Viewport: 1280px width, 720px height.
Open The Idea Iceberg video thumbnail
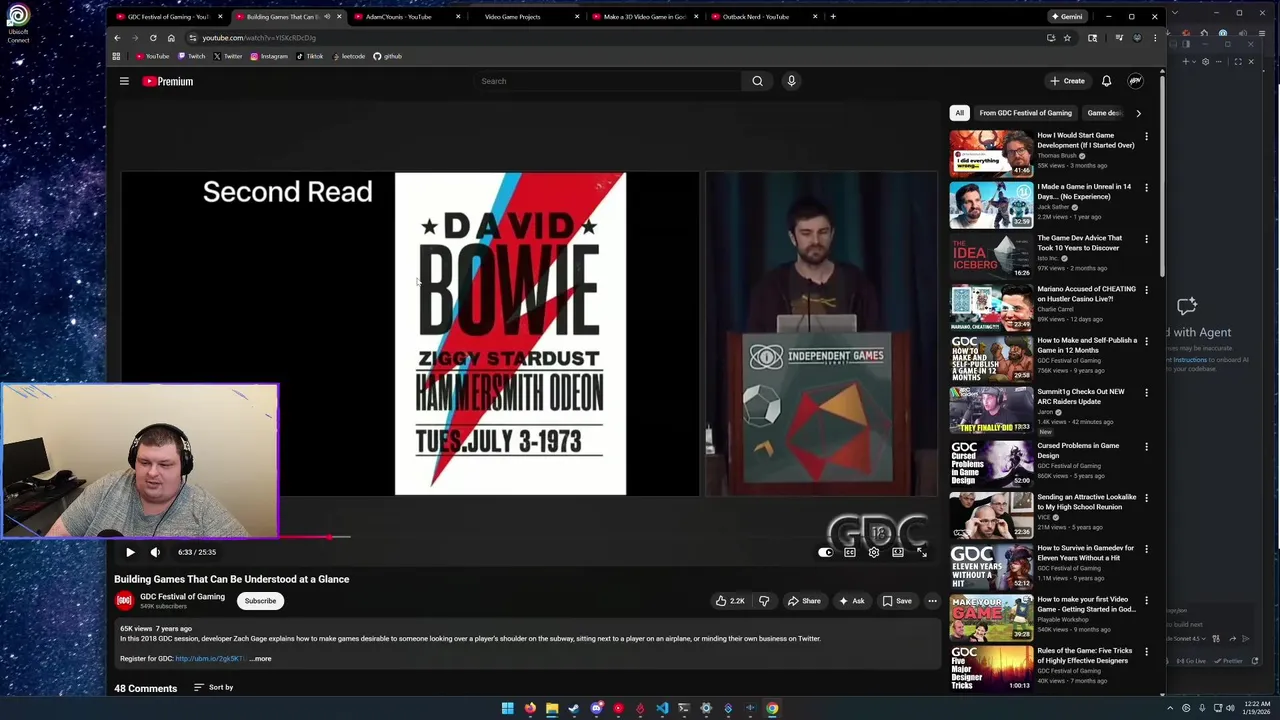coord(991,256)
